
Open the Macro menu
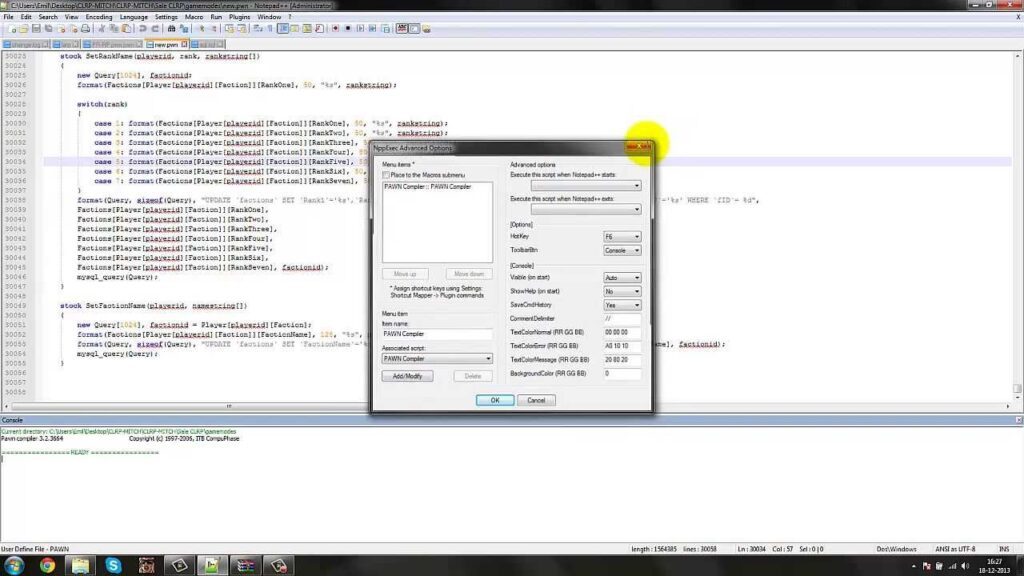[x=193, y=17]
